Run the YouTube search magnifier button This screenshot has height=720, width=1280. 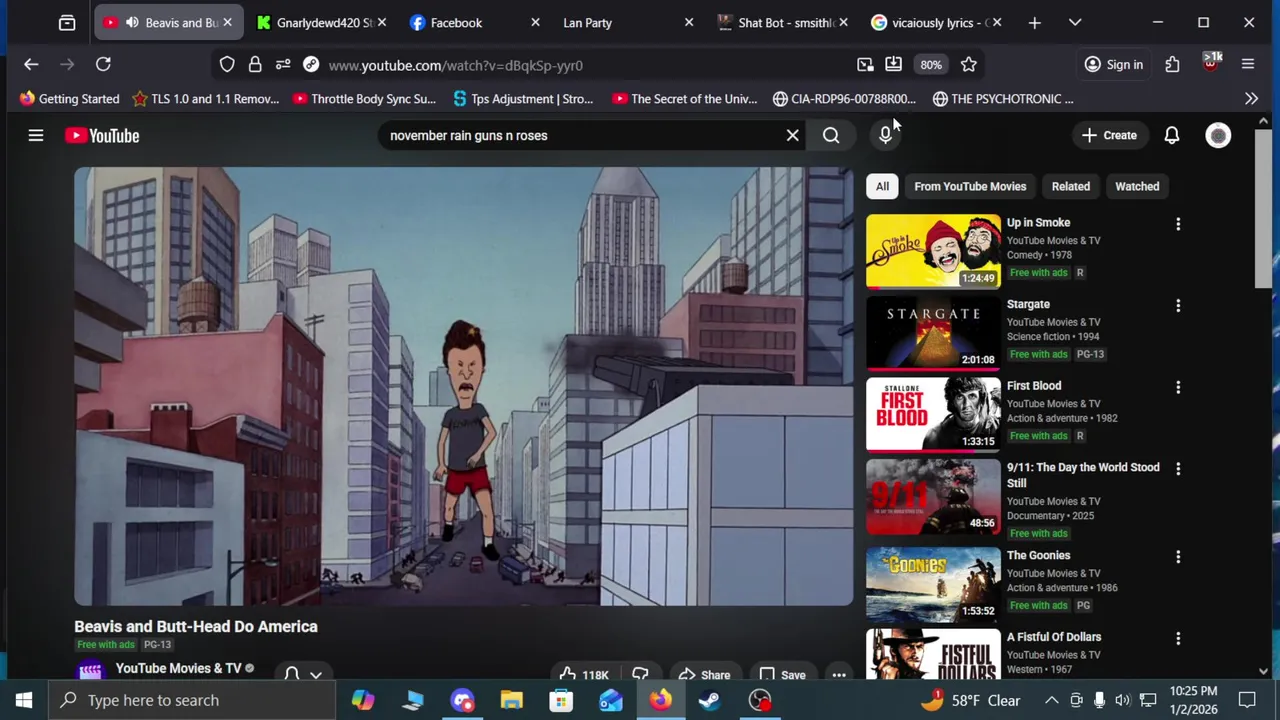point(831,135)
